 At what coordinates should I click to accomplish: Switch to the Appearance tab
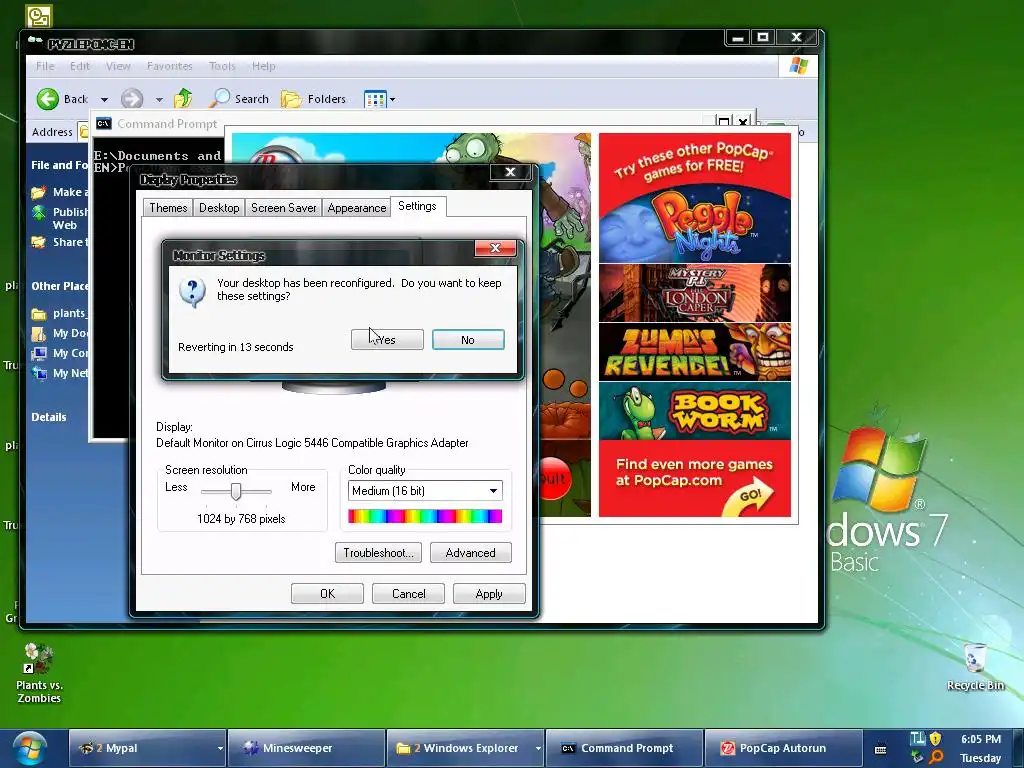(357, 208)
